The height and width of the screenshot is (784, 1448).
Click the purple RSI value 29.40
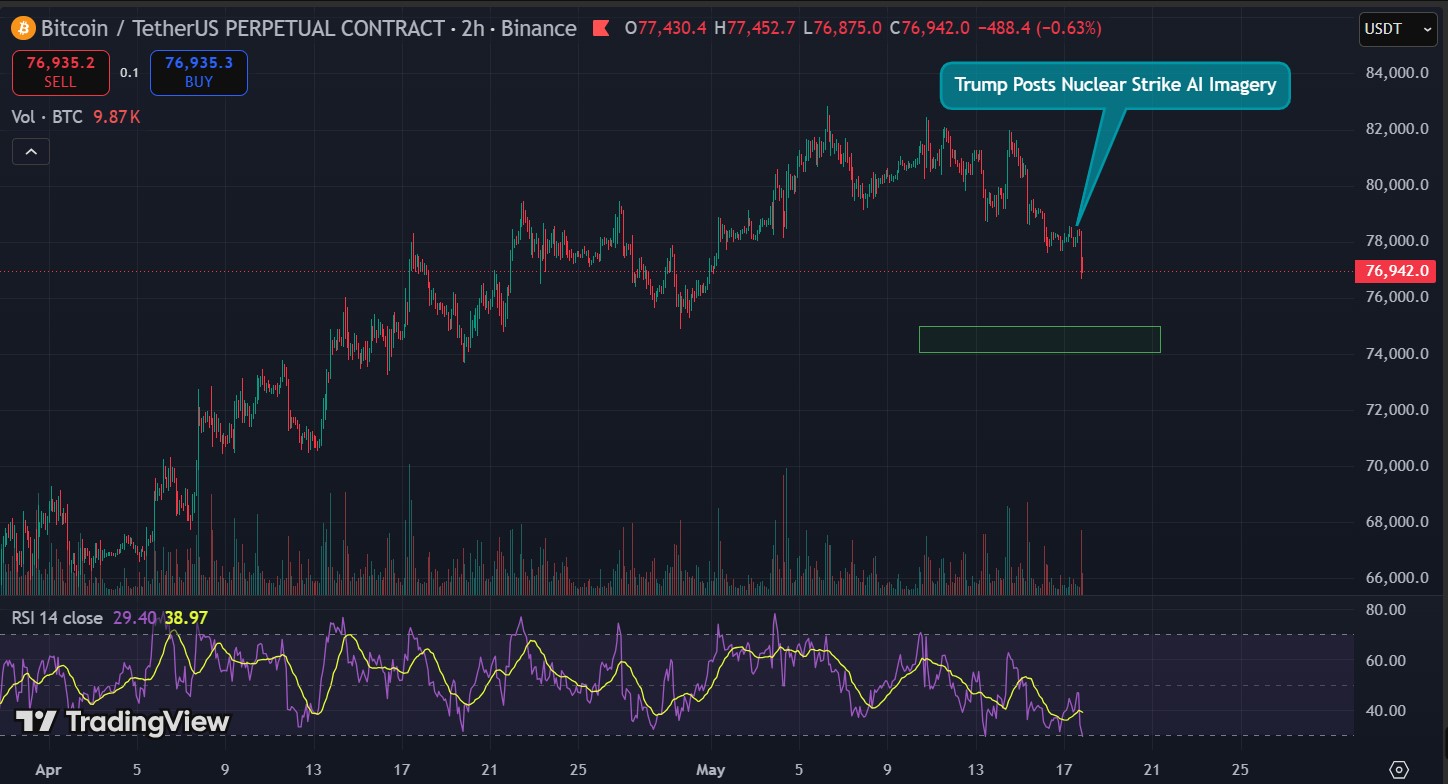click(134, 618)
